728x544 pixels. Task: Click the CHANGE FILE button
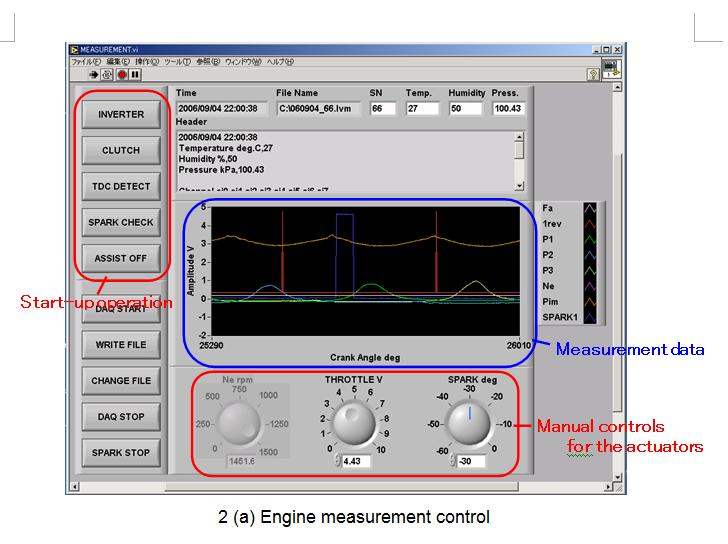121,381
